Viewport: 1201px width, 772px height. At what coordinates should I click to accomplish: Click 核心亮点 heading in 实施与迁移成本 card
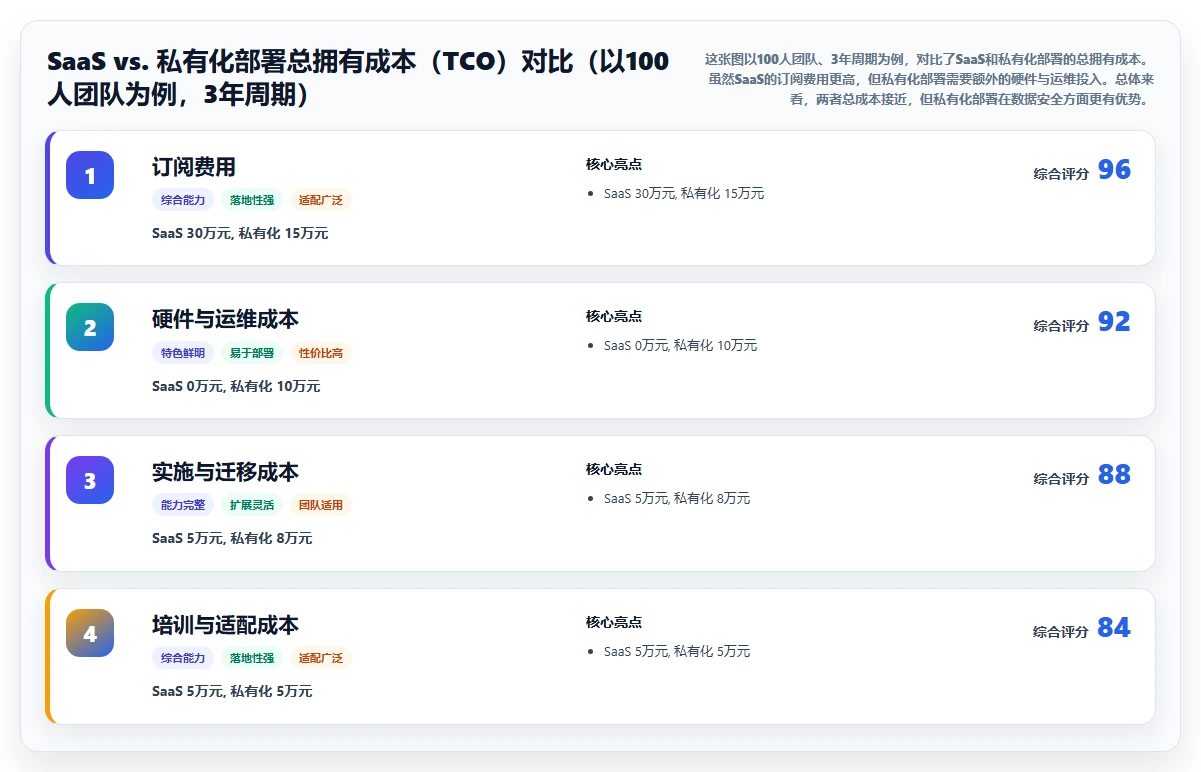(614, 469)
